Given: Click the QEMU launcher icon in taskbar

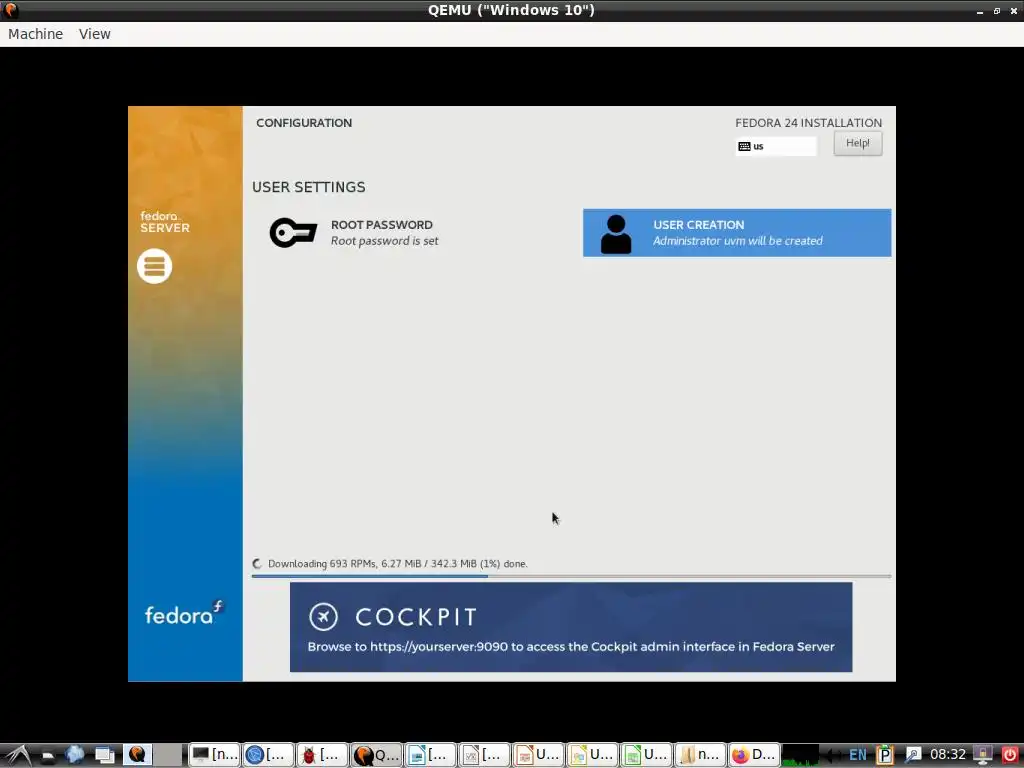Looking at the screenshot, I should coord(137,755).
